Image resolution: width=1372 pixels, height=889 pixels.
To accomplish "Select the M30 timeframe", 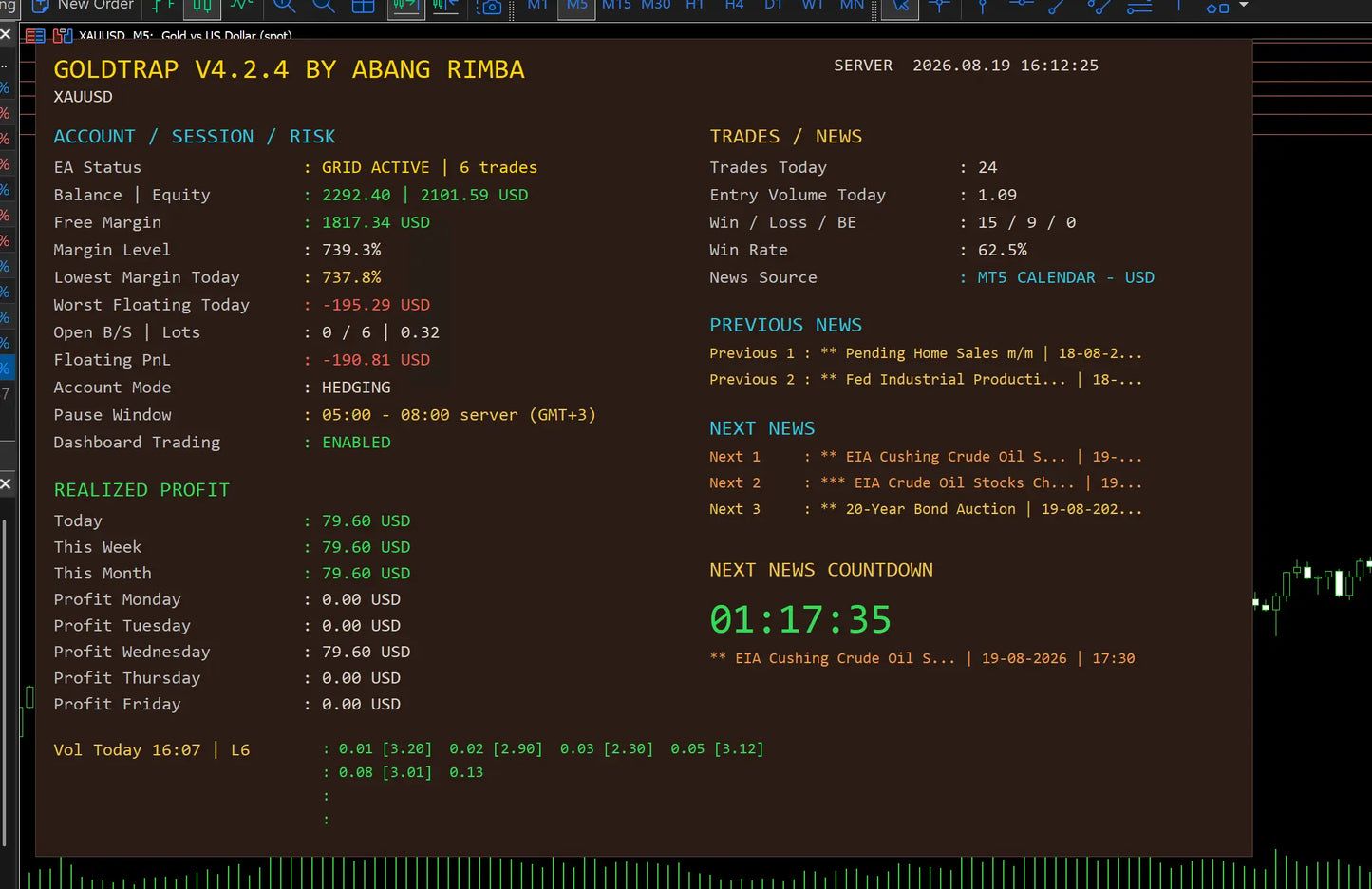I will [656, 6].
